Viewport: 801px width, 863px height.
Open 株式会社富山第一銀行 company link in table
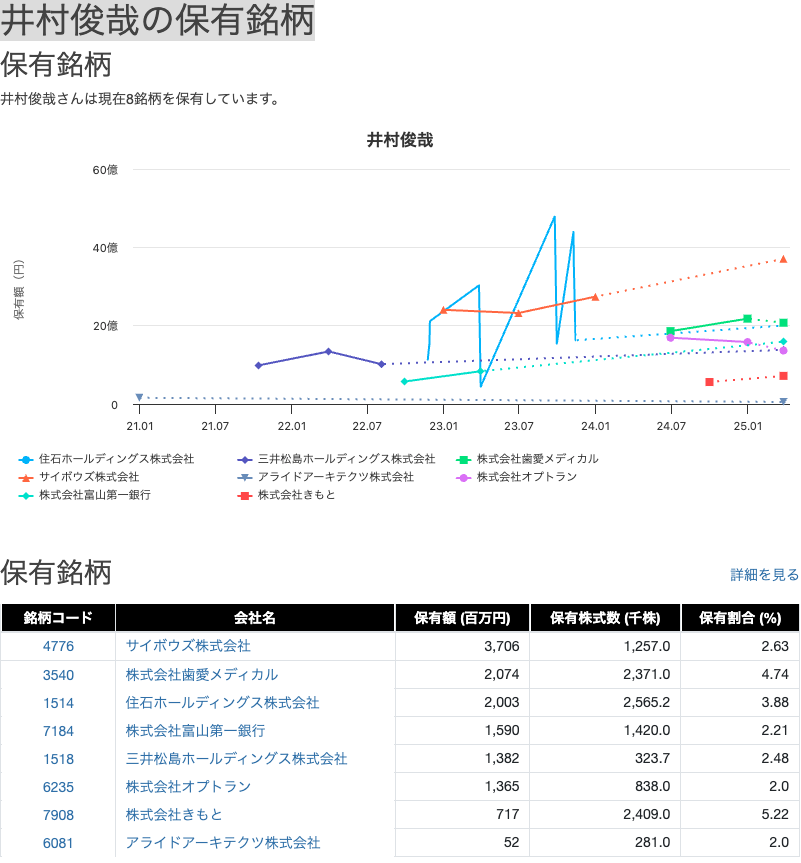(195, 731)
